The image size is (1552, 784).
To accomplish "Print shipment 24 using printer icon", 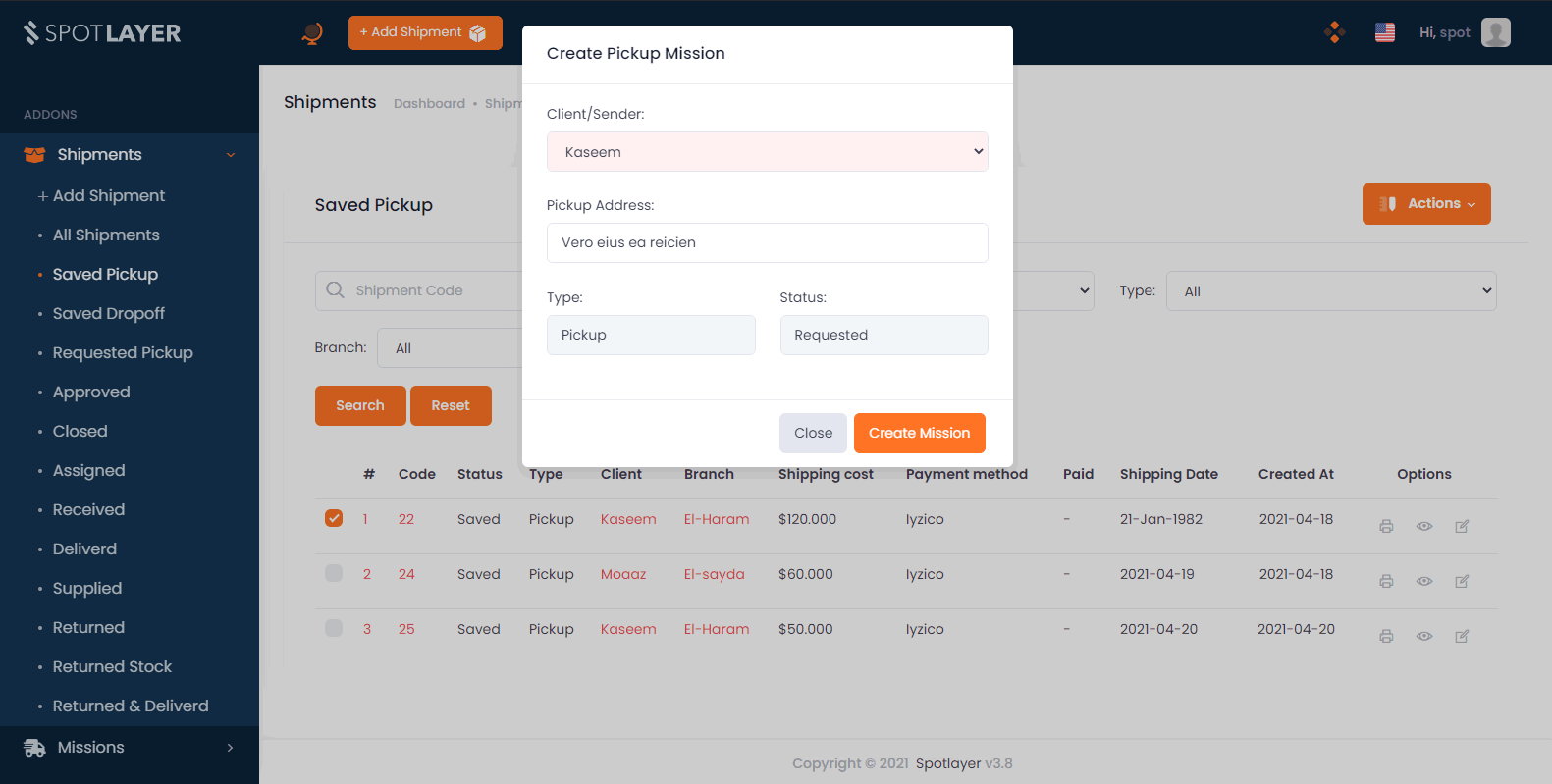I will 1386,582.
